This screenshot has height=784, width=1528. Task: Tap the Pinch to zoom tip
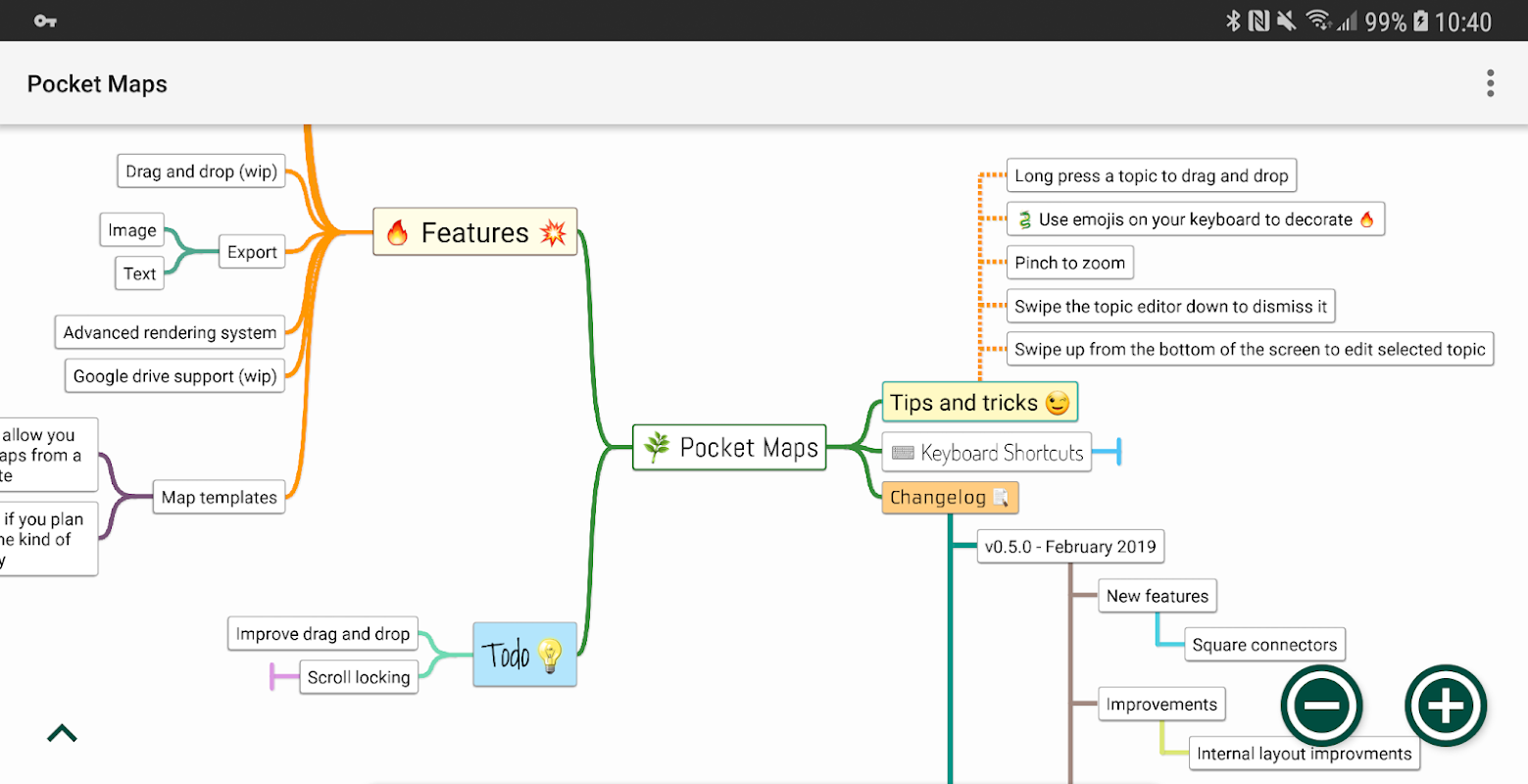(1069, 263)
